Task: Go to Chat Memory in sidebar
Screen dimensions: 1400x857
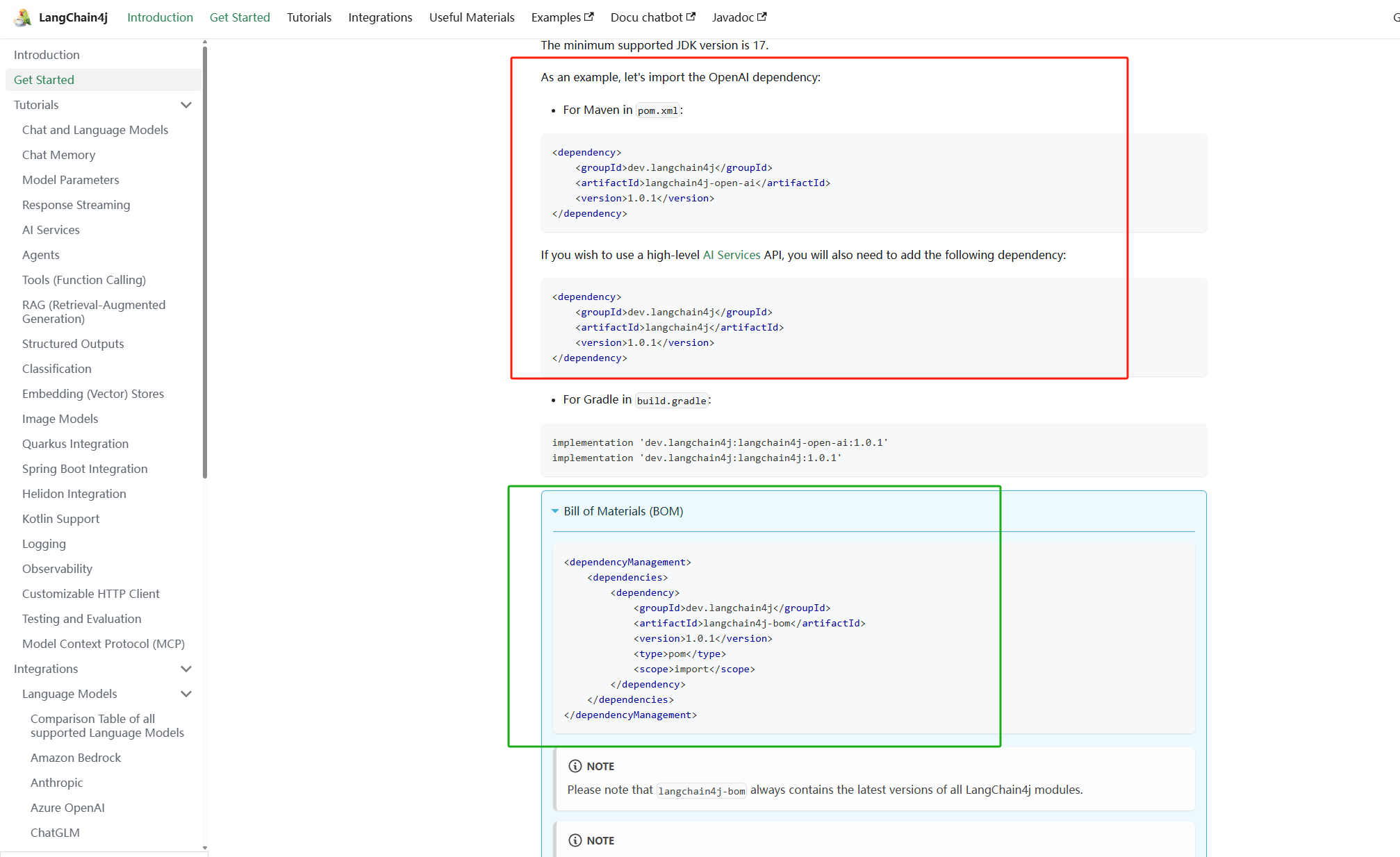Action: pos(58,155)
